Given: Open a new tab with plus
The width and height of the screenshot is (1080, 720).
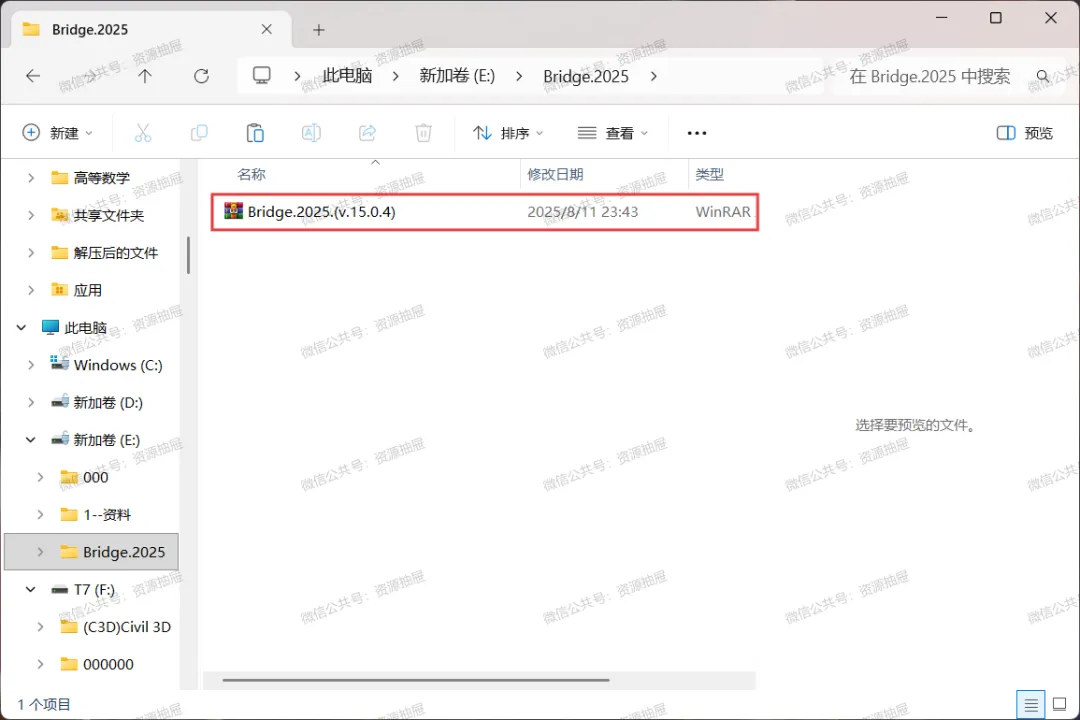Looking at the screenshot, I should (318, 30).
